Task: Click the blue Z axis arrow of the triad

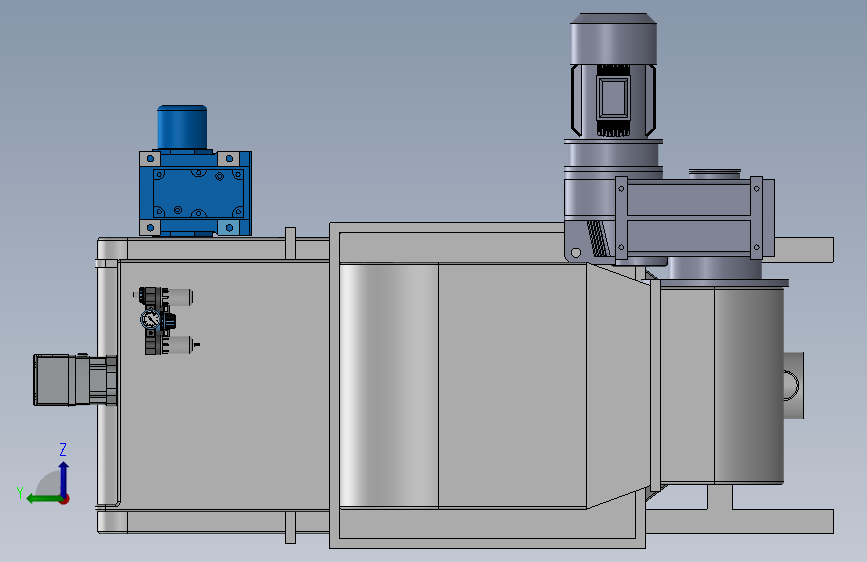Action: click(64, 477)
